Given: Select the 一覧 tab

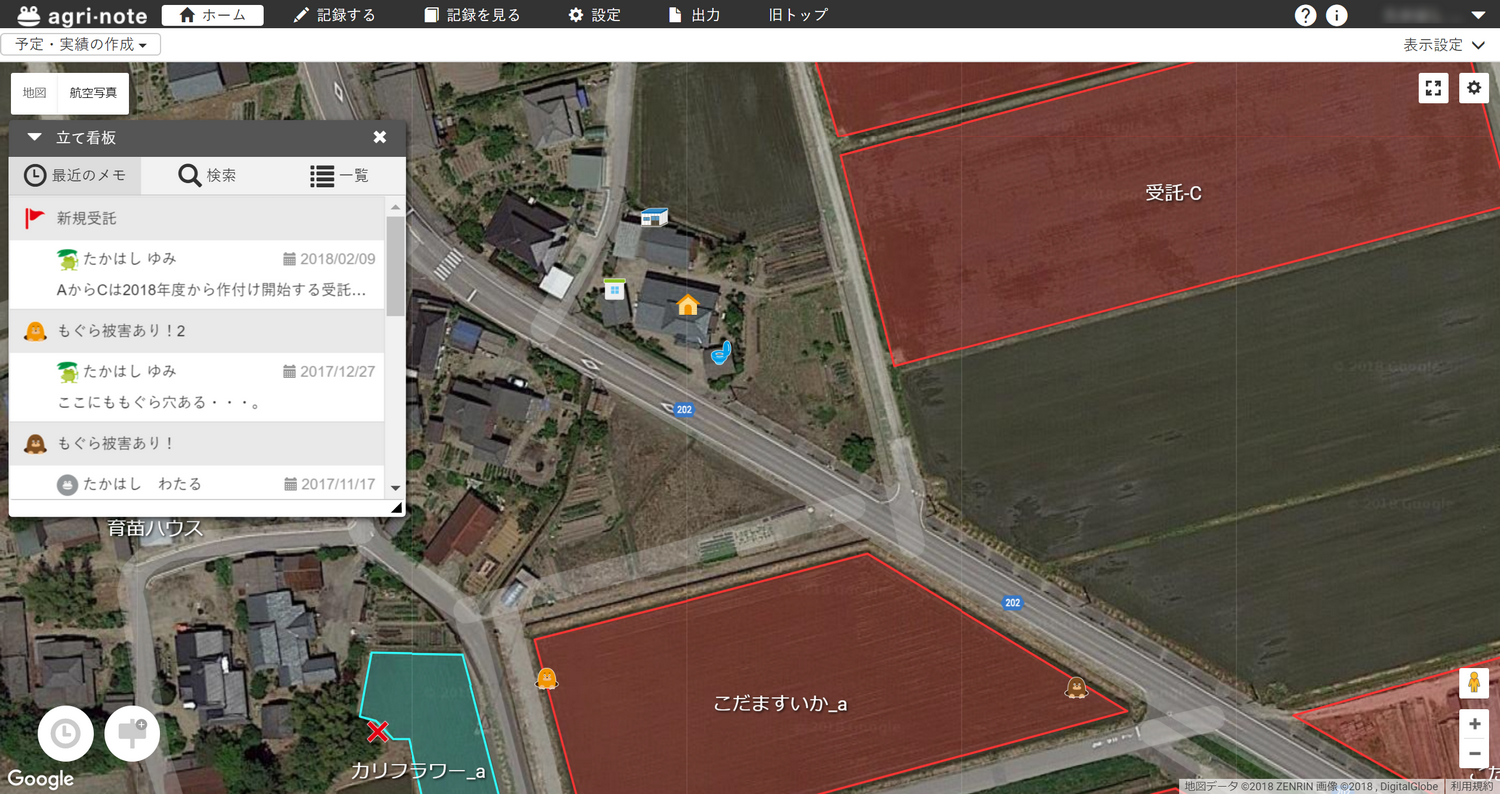Looking at the screenshot, I should point(339,175).
